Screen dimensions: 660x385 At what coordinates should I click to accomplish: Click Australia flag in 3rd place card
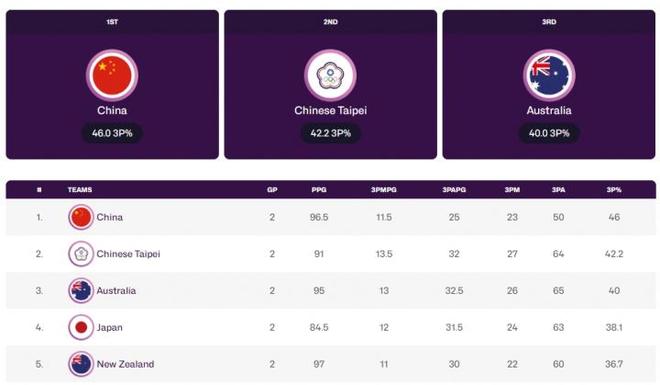click(549, 75)
